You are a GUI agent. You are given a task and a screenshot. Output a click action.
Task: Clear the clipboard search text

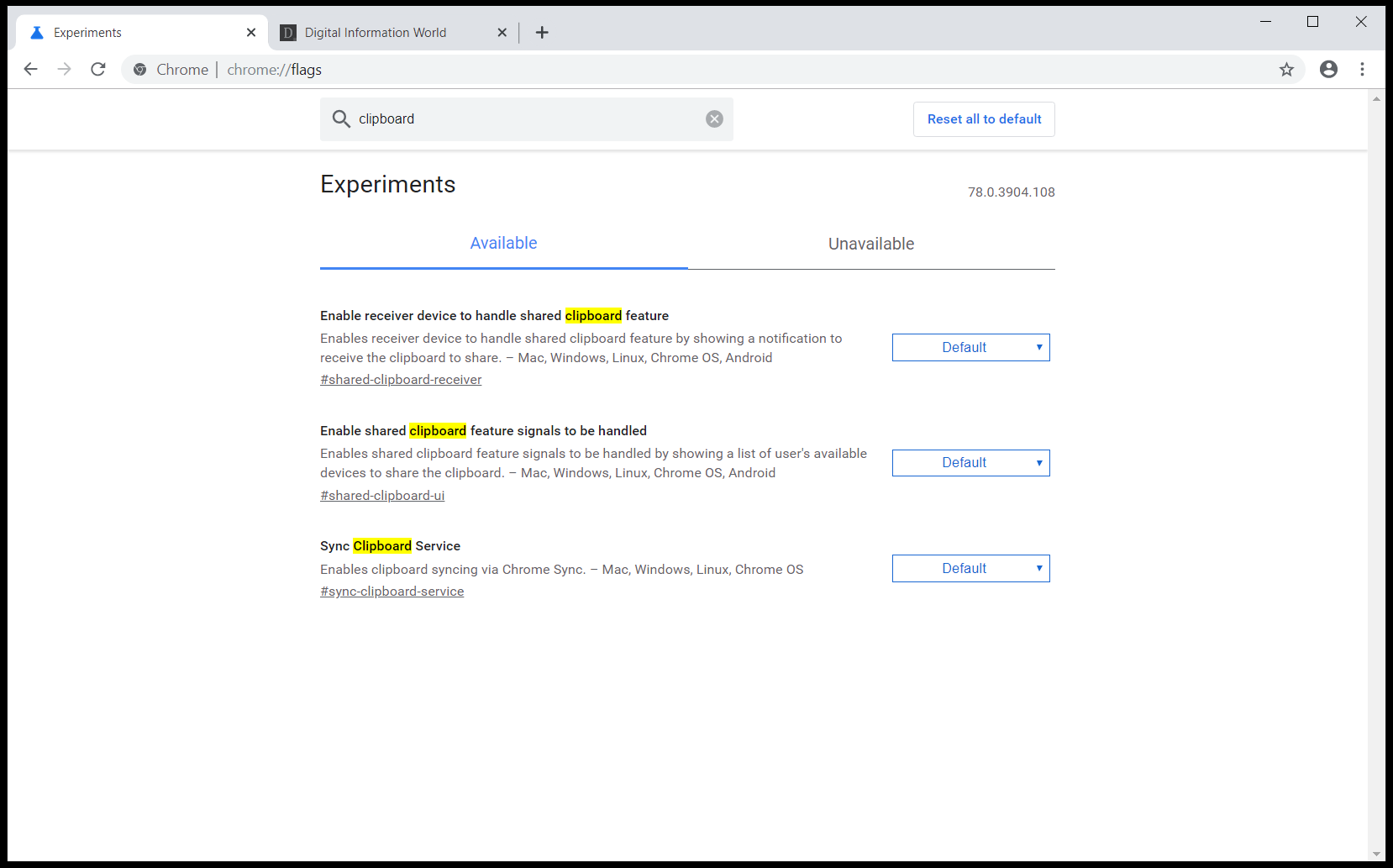[714, 119]
